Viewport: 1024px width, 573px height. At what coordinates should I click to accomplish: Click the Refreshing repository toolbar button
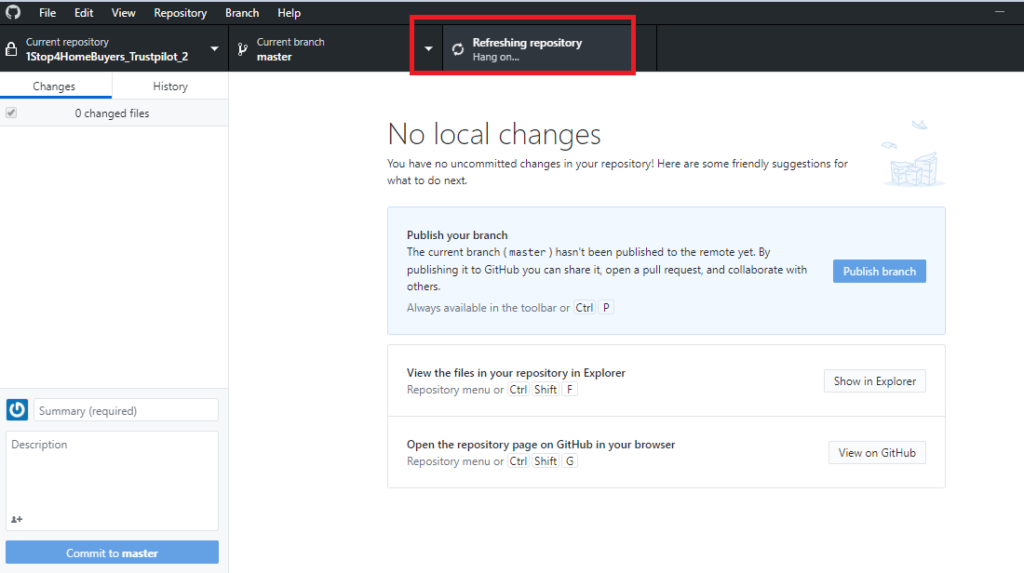[x=549, y=49]
